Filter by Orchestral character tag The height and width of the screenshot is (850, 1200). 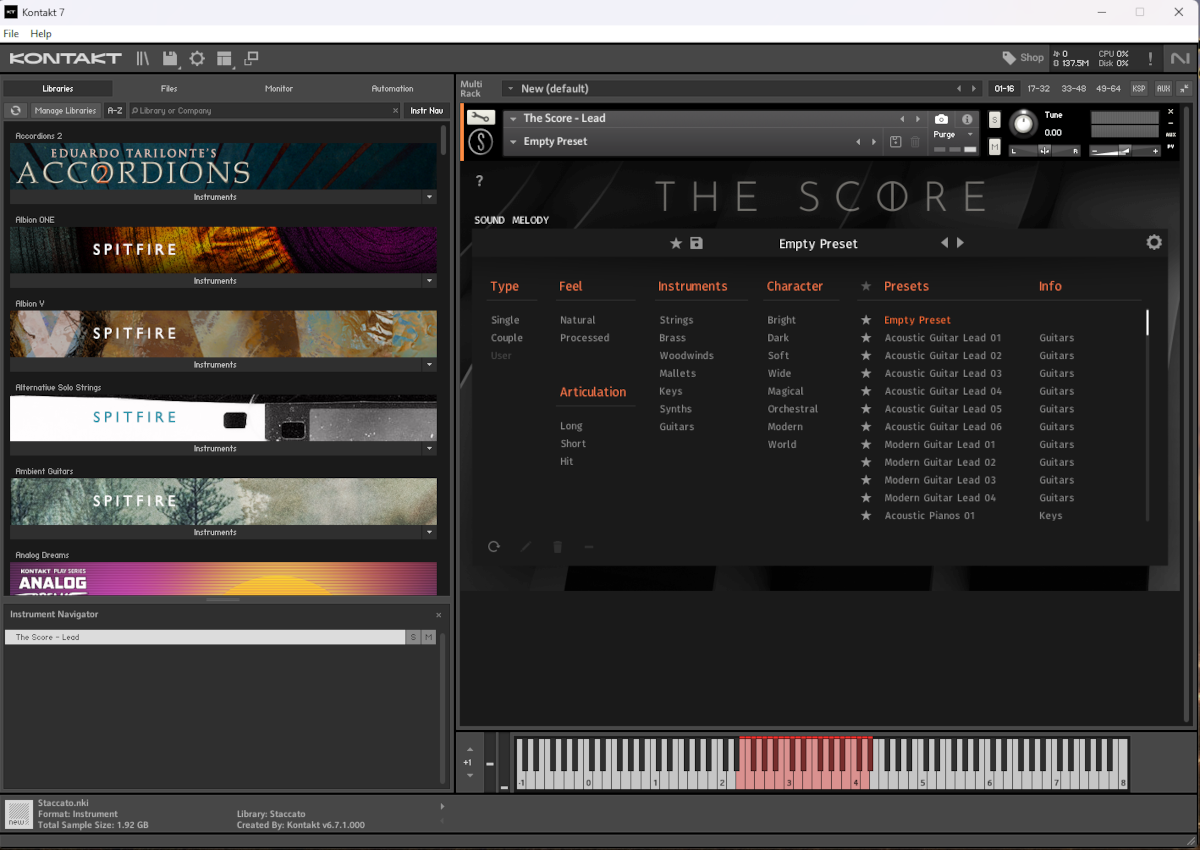pyautogui.click(x=793, y=409)
